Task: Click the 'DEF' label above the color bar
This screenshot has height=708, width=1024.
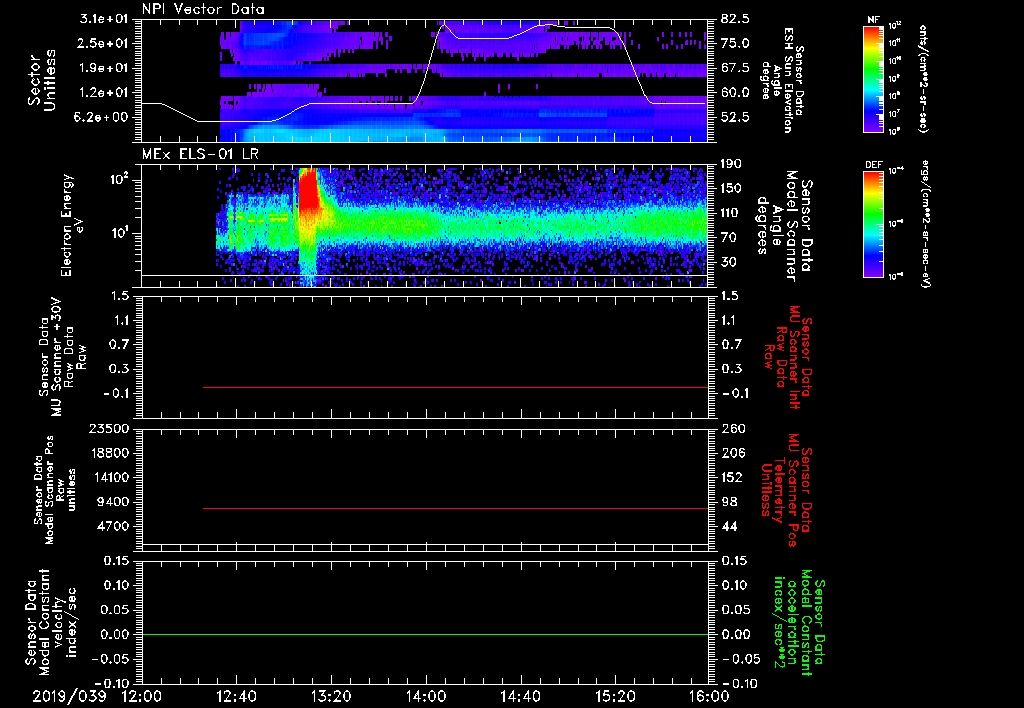Action: (874, 165)
